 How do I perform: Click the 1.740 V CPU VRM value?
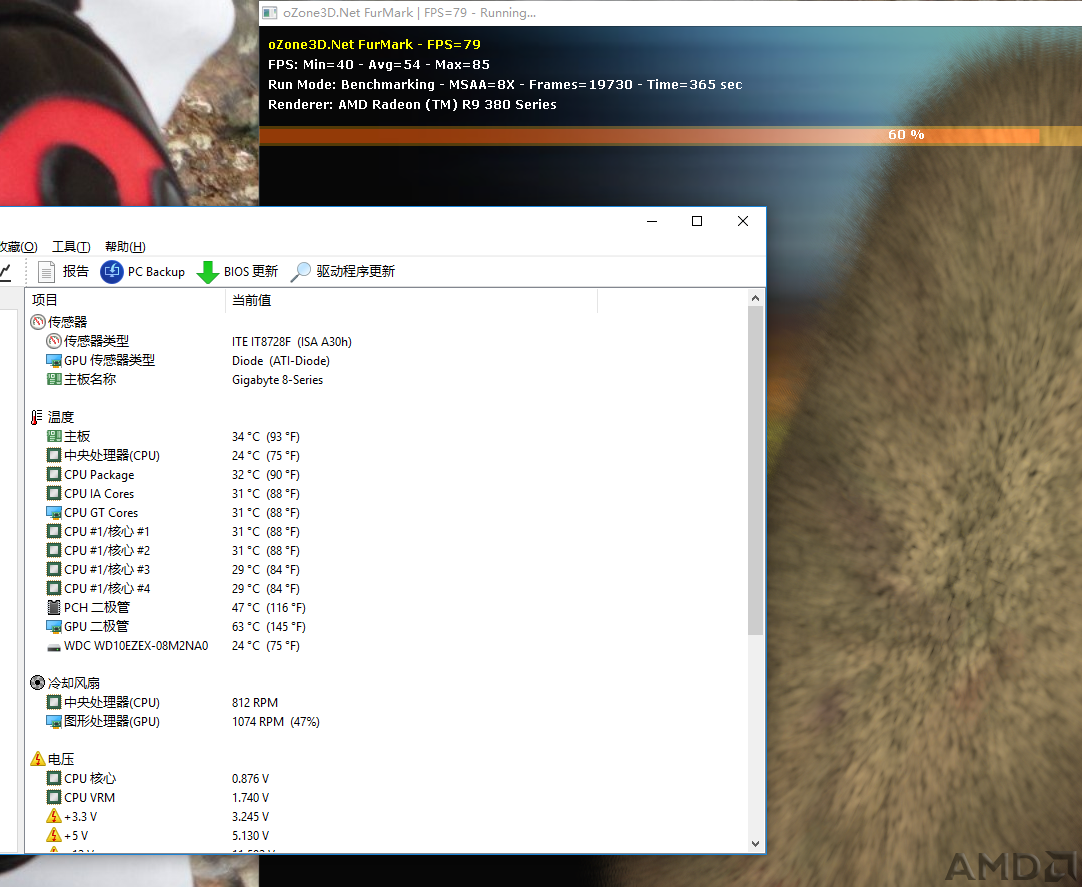[x=250, y=797]
